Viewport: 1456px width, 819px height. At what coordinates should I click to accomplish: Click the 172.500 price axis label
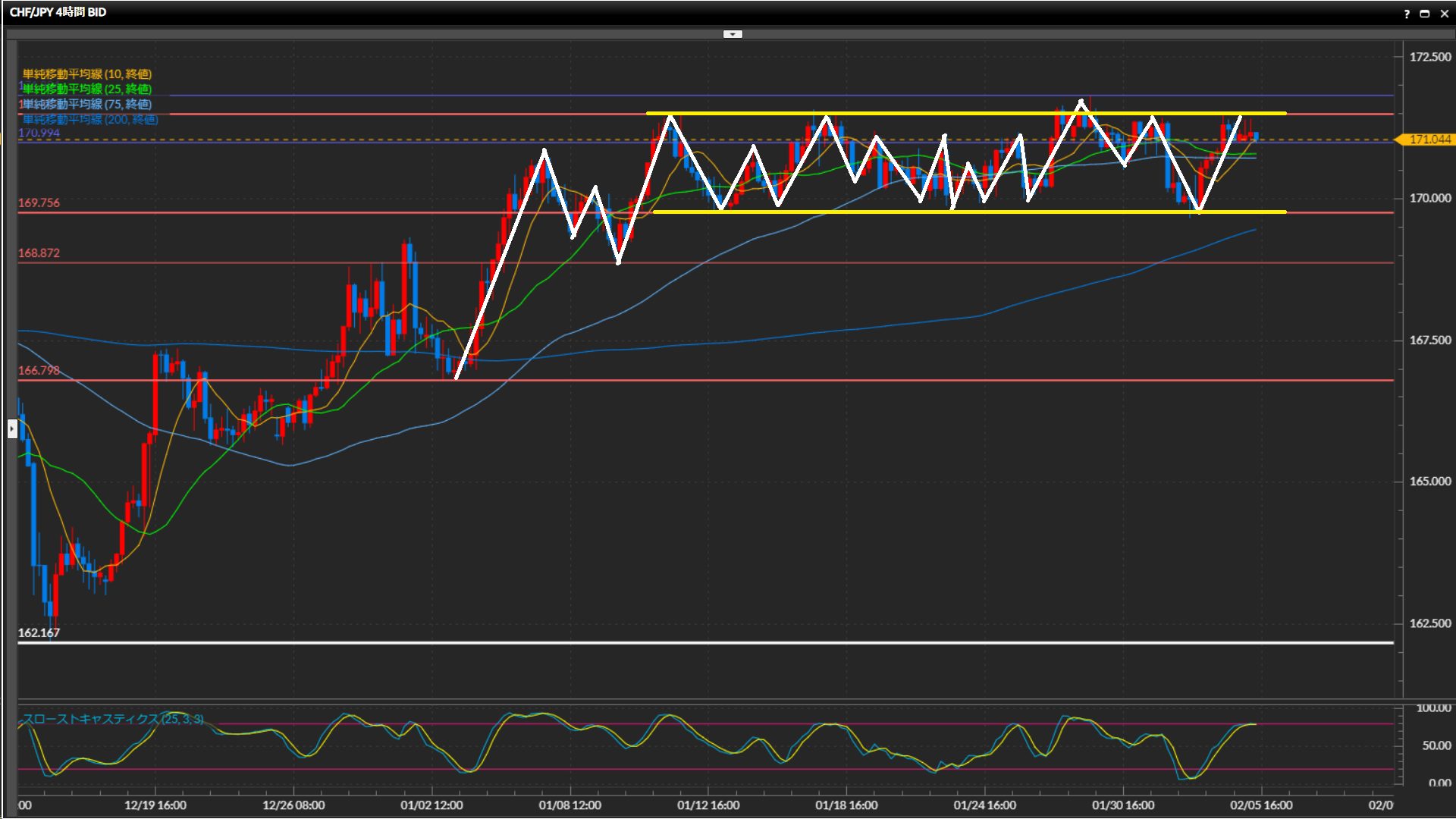point(1429,57)
